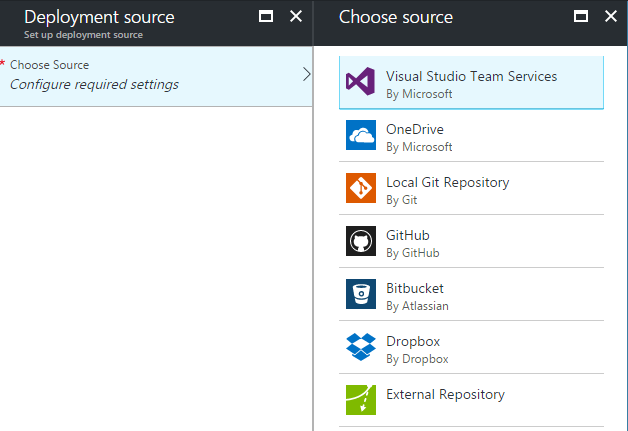Image resolution: width=628 pixels, height=431 pixels.
Task: Open the 'Configure required settings' text
Action: 94,84
